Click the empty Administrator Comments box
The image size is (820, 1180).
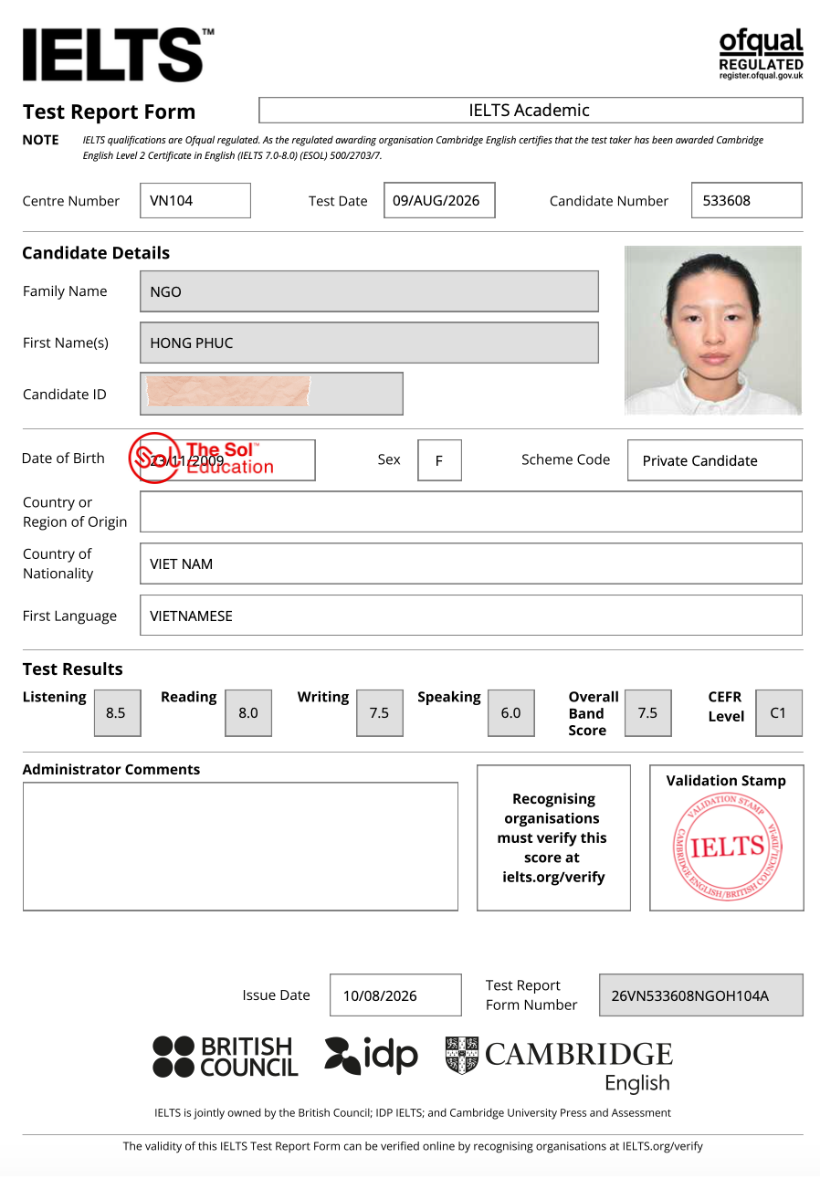point(241,847)
